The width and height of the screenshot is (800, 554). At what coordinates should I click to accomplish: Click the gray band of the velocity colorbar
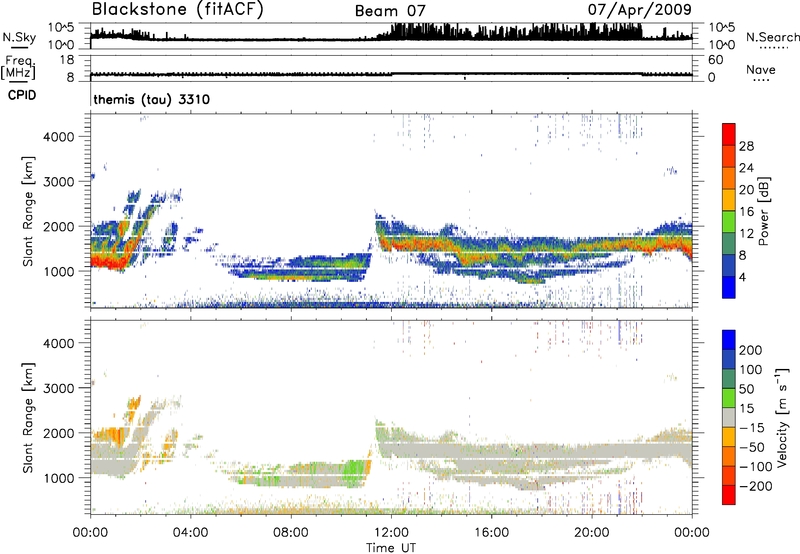pos(729,417)
